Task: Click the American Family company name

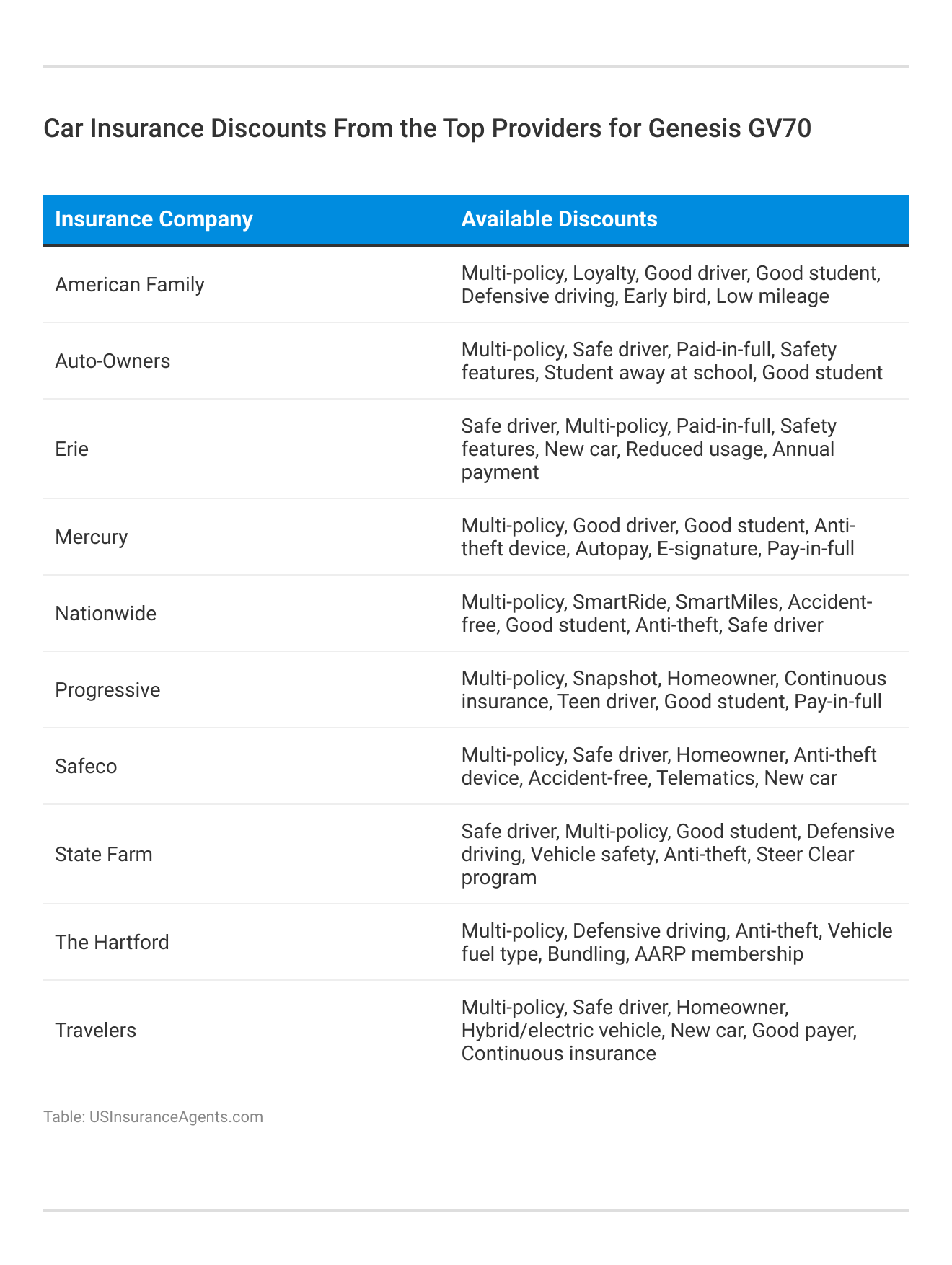Action: (x=130, y=285)
